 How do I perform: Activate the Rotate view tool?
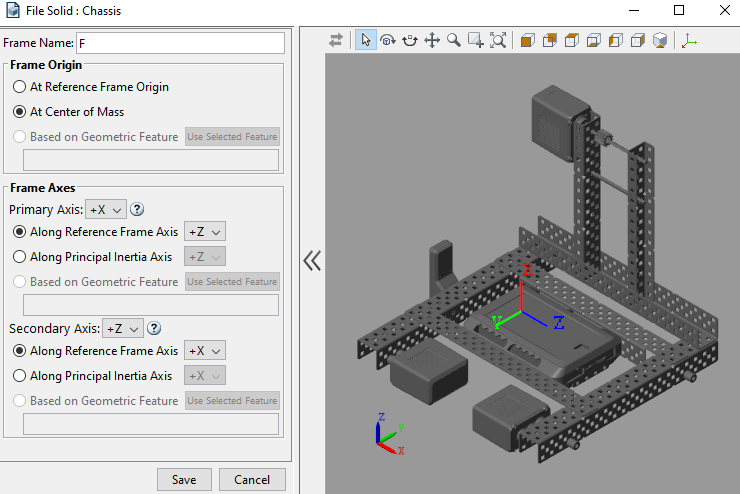coord(388,40)
